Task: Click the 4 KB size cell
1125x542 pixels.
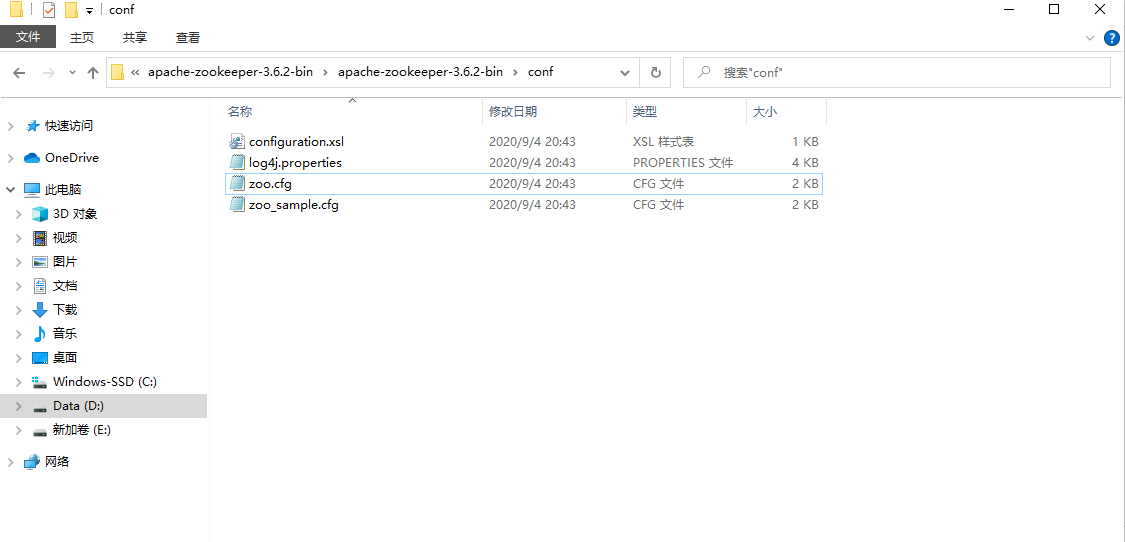Action: tap(805, 163)
